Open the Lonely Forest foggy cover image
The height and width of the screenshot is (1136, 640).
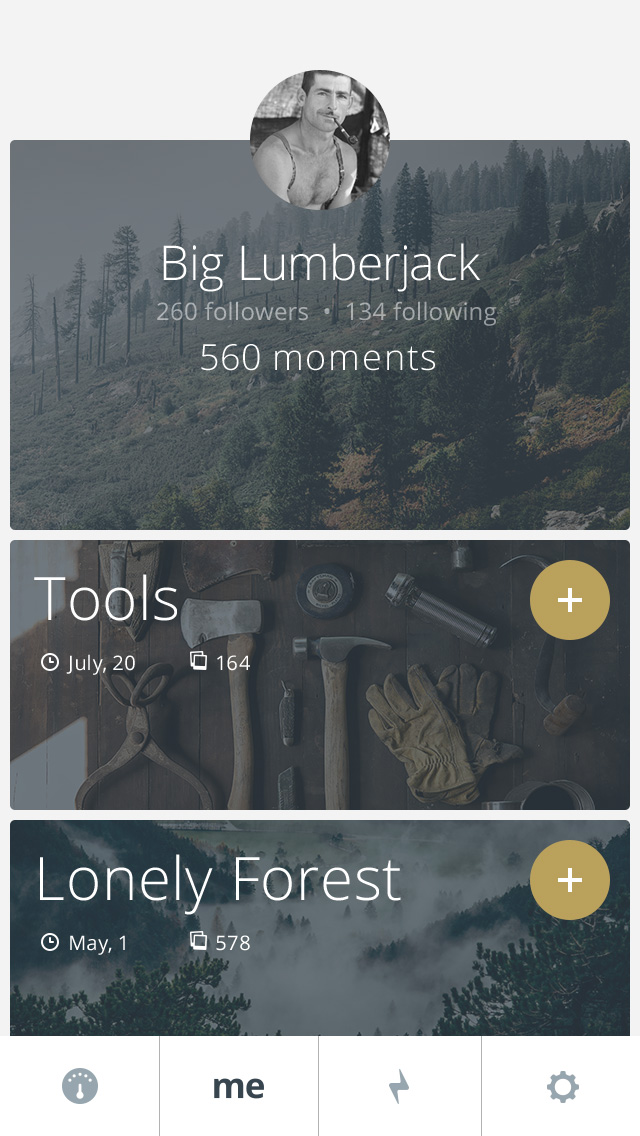[x=320, y=928]
